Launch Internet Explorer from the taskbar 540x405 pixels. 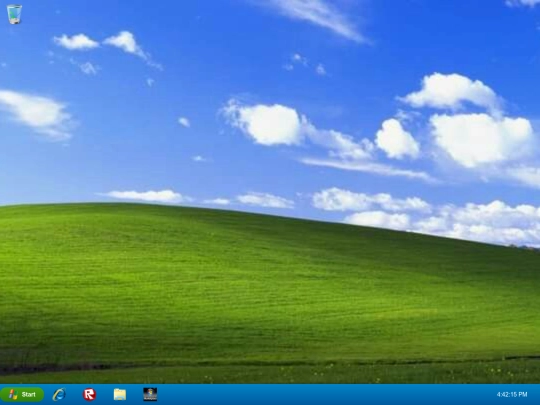59,394
